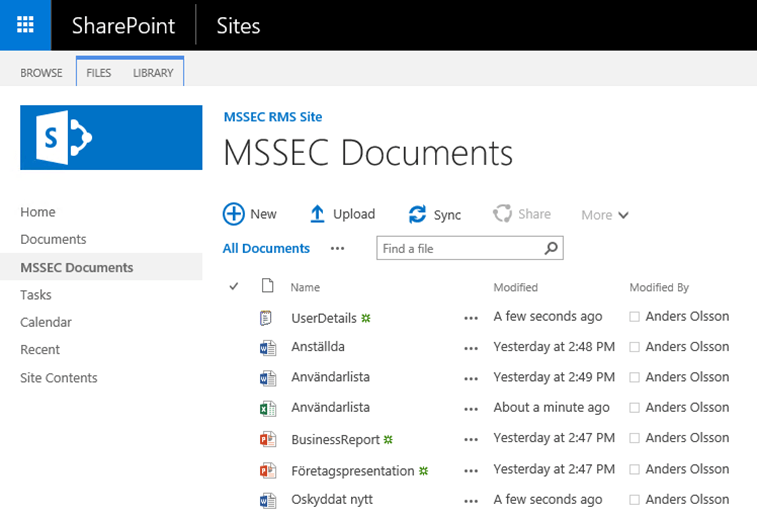The image size is (757, 520).
Task: Click the SharePoint site logo
Action: pyautogui.click(x=110, y=137)
